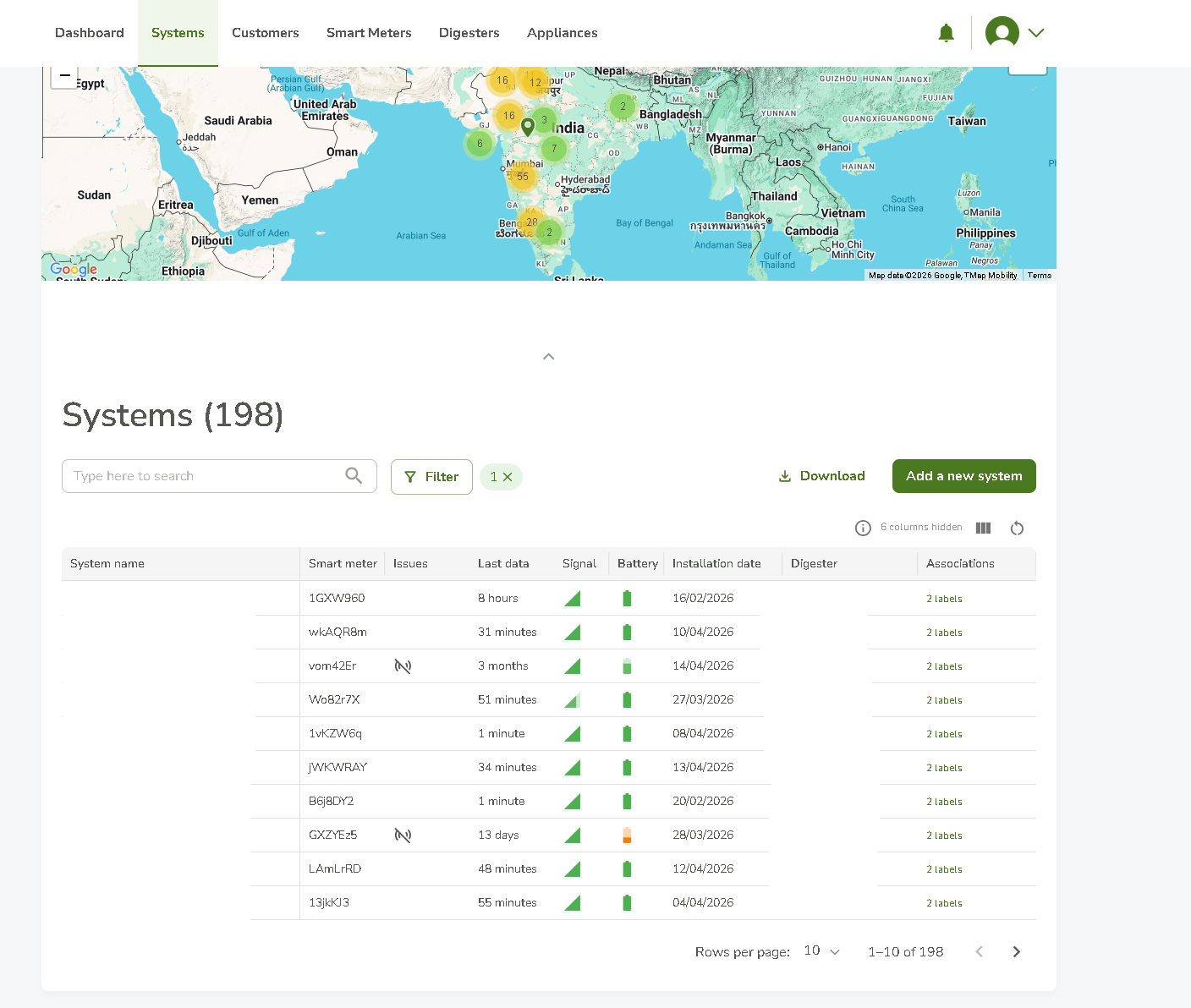Click the system search input field
The height and width of the screenshot is (1008, 1191).
[203, 476]
